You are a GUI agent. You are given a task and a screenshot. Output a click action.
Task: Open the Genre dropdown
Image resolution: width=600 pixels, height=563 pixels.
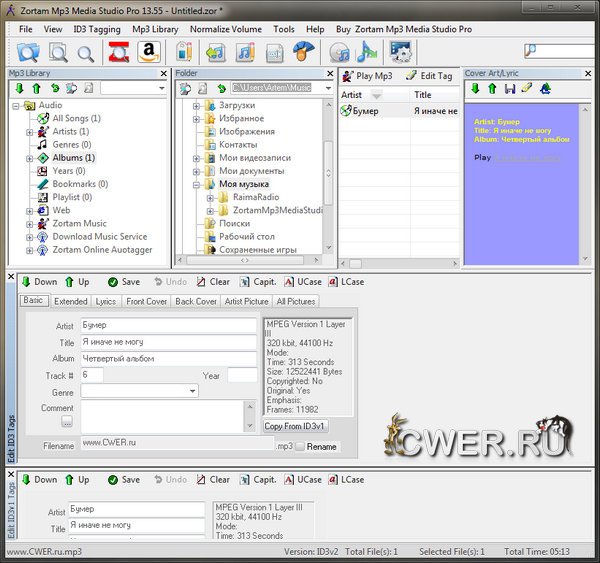coord(193,391)
